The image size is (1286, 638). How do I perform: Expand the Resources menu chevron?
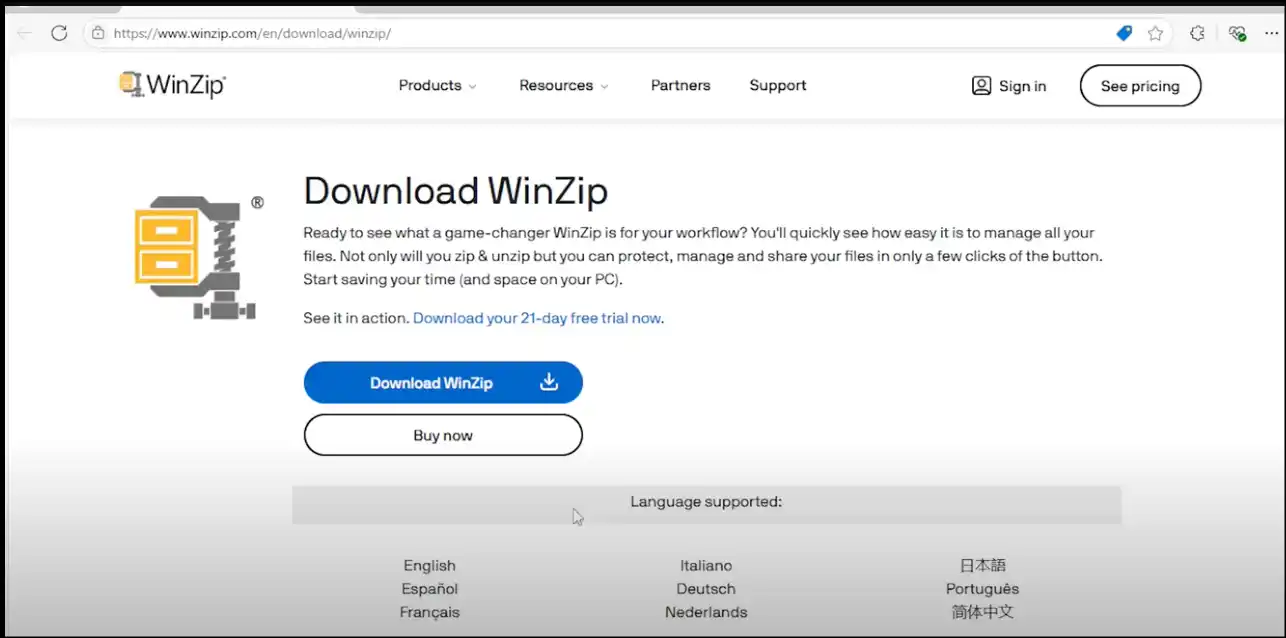(x=604, y=87)
